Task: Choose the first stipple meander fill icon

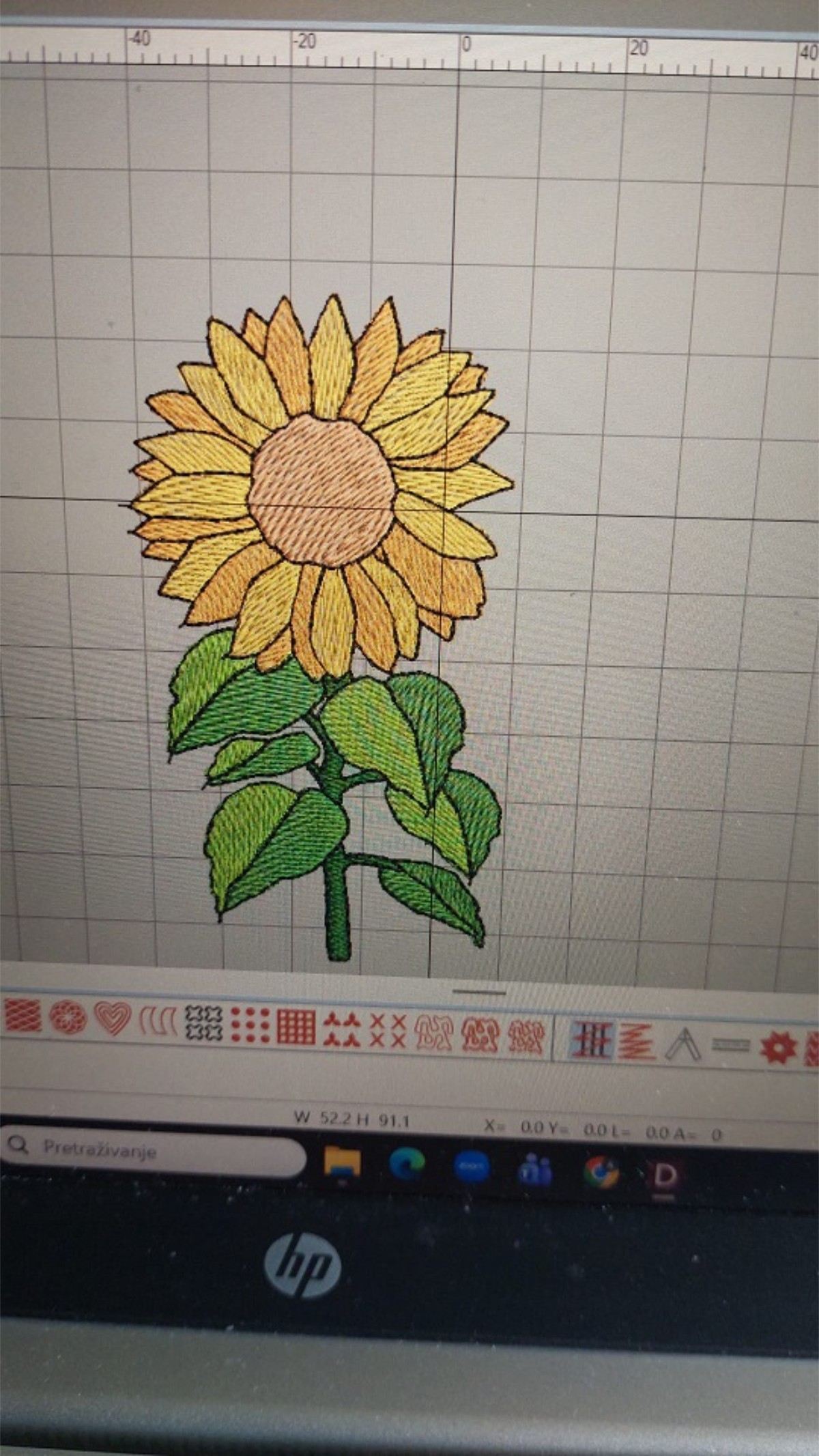Action: 434,1033
